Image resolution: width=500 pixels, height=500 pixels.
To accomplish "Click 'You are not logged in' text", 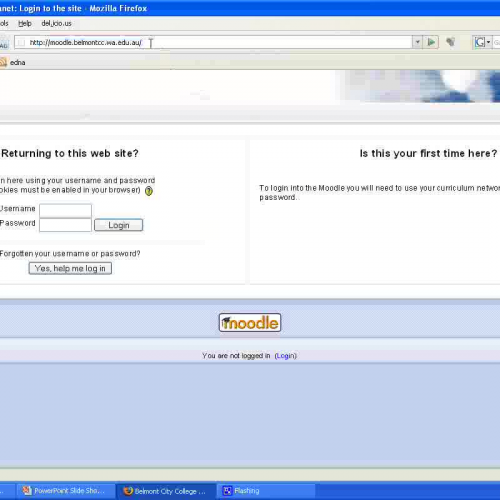I will pos(236,356).
